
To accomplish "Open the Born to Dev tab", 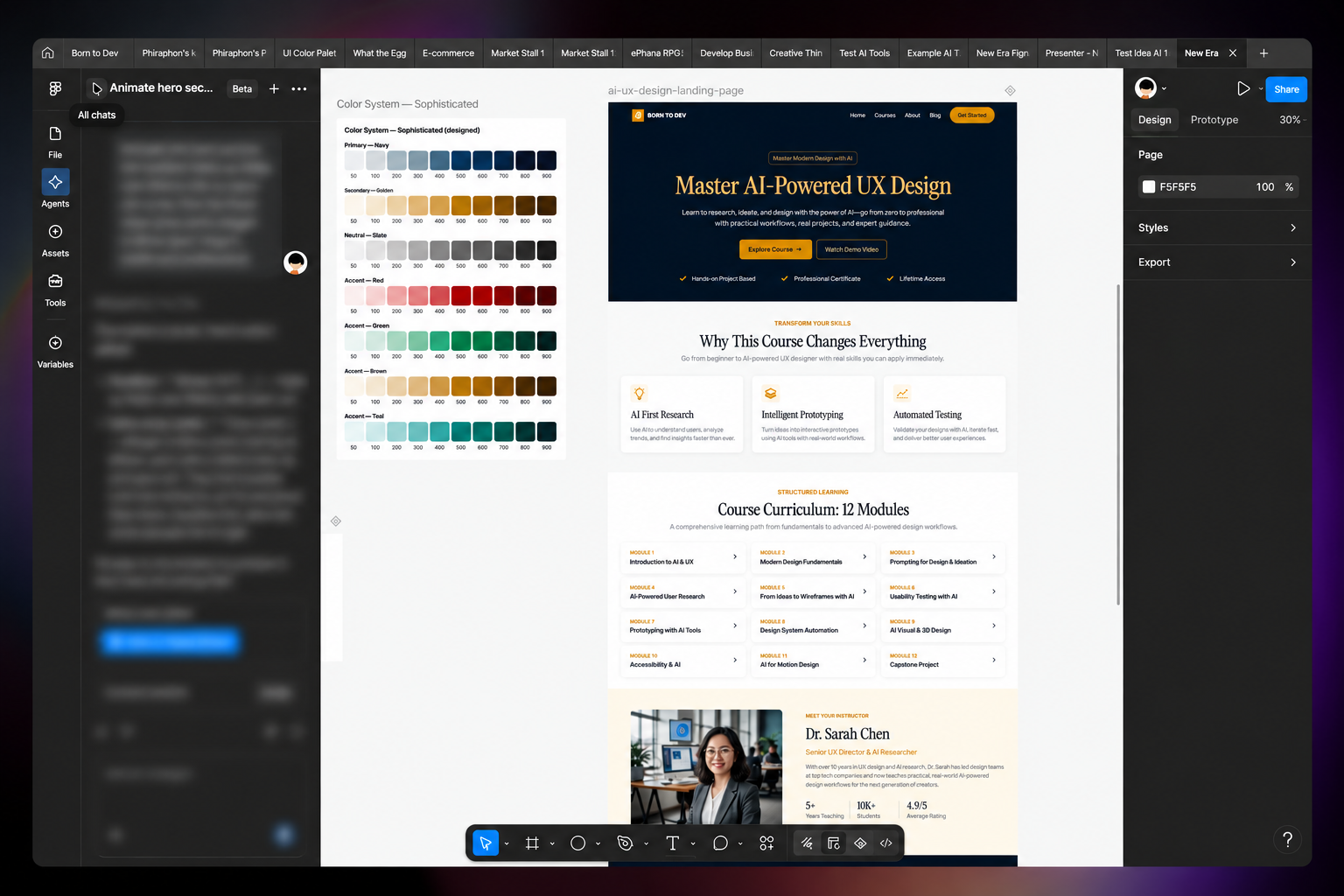I will (94, 52).
